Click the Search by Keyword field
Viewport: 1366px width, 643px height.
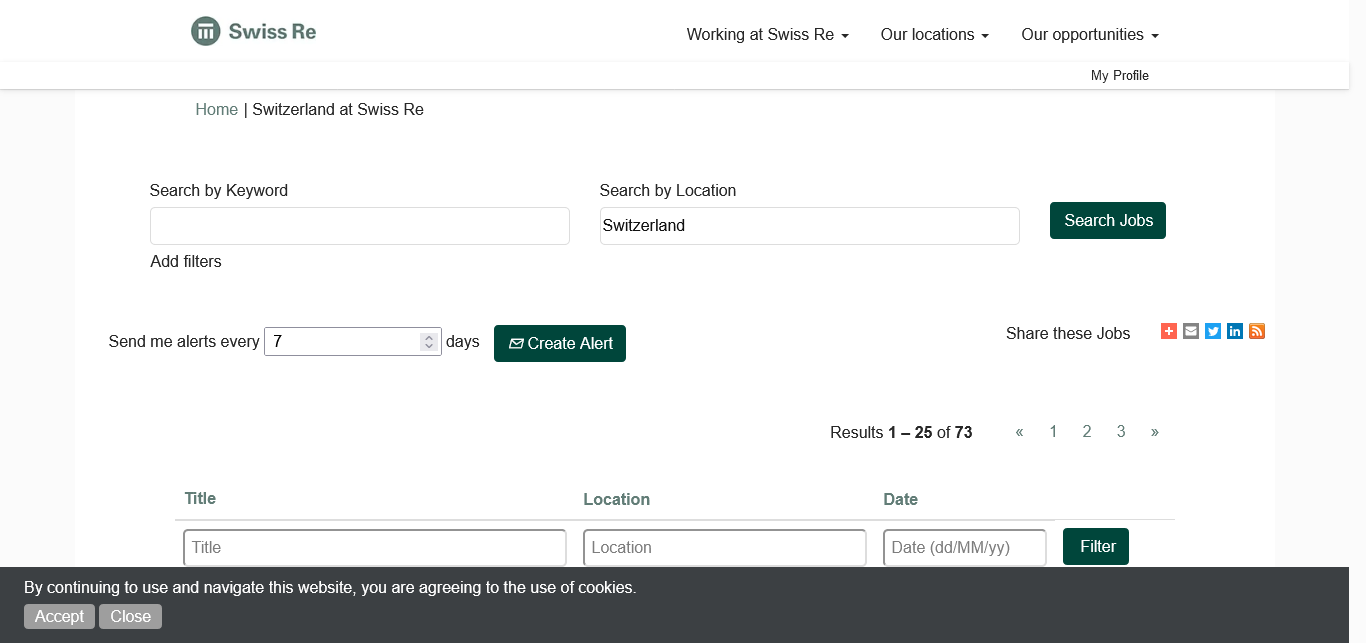click(x=359, y=226)
